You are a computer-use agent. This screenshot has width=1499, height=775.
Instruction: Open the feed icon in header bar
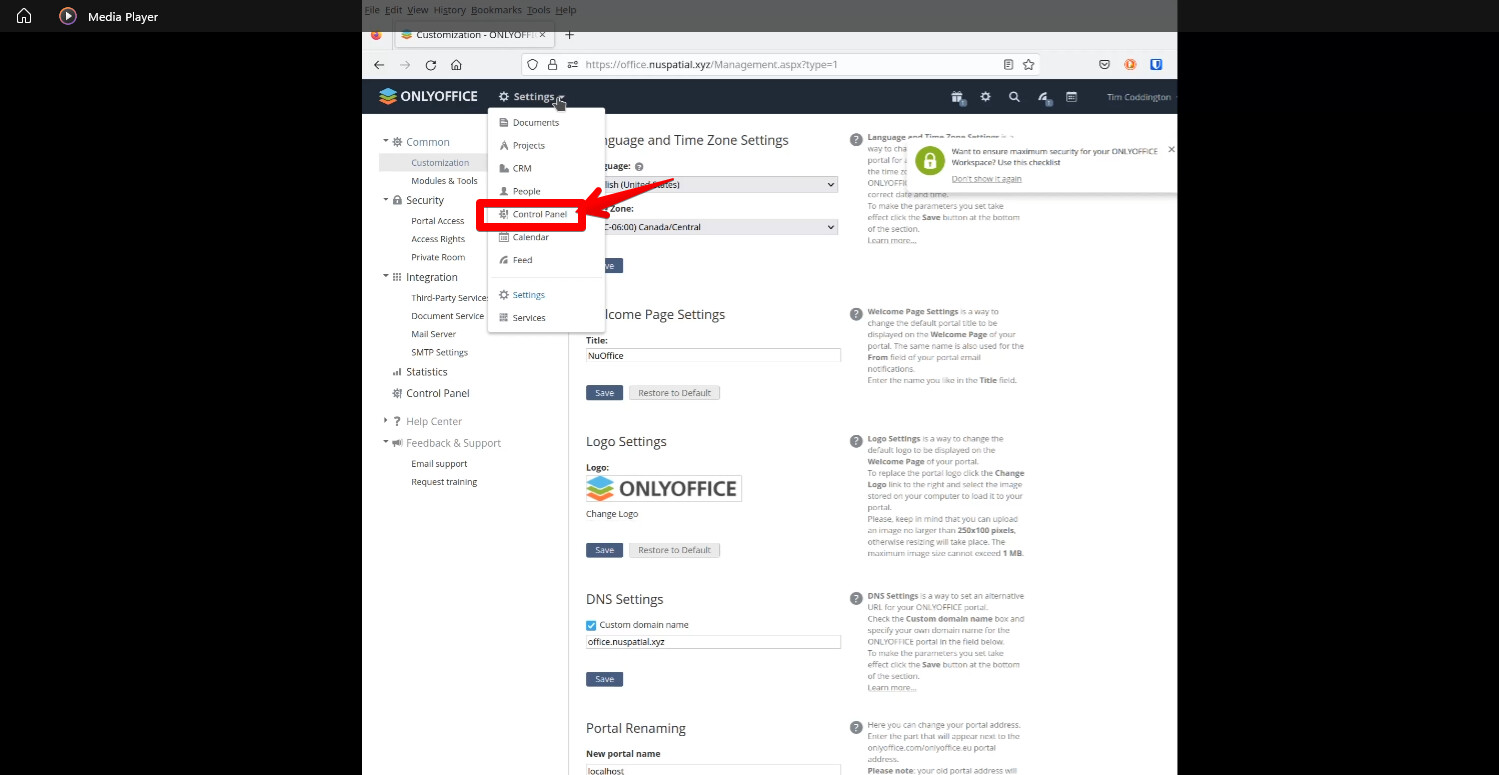pos(1043,97)
